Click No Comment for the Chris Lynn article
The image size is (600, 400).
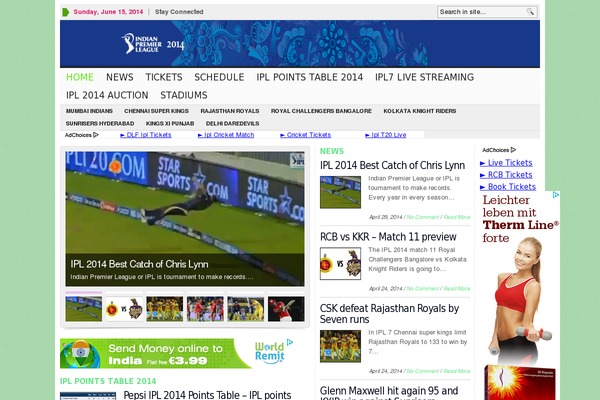click(422, 217)
